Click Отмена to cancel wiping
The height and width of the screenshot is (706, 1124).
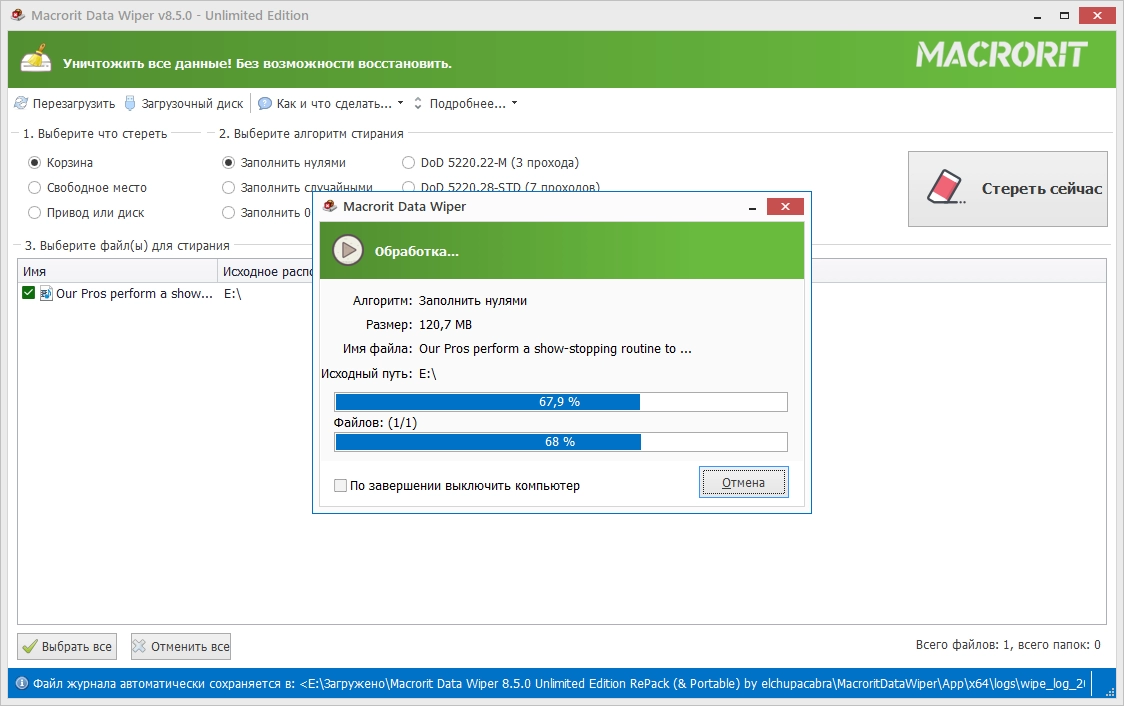[743, 482]
